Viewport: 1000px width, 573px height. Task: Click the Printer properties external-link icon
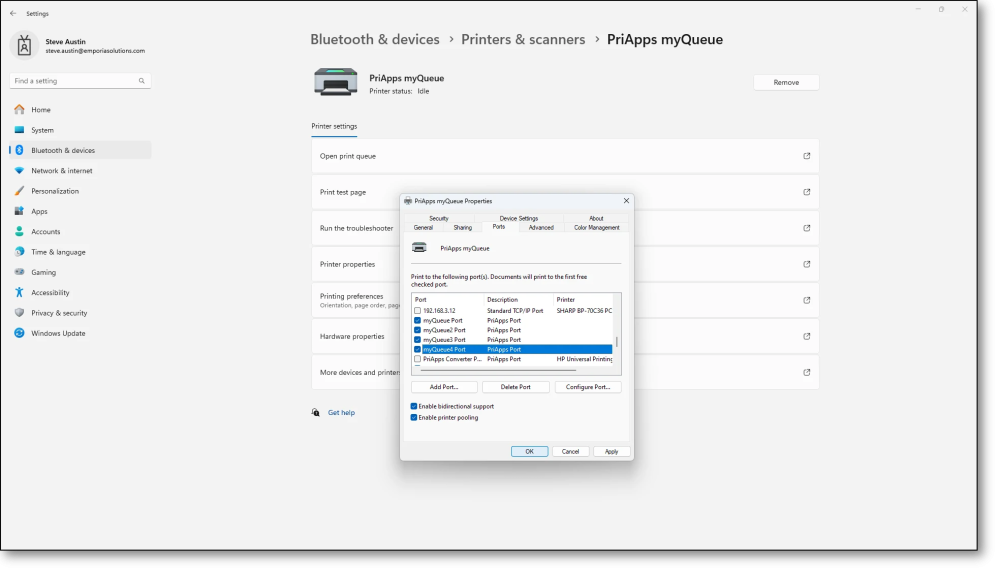pos(807,264)
